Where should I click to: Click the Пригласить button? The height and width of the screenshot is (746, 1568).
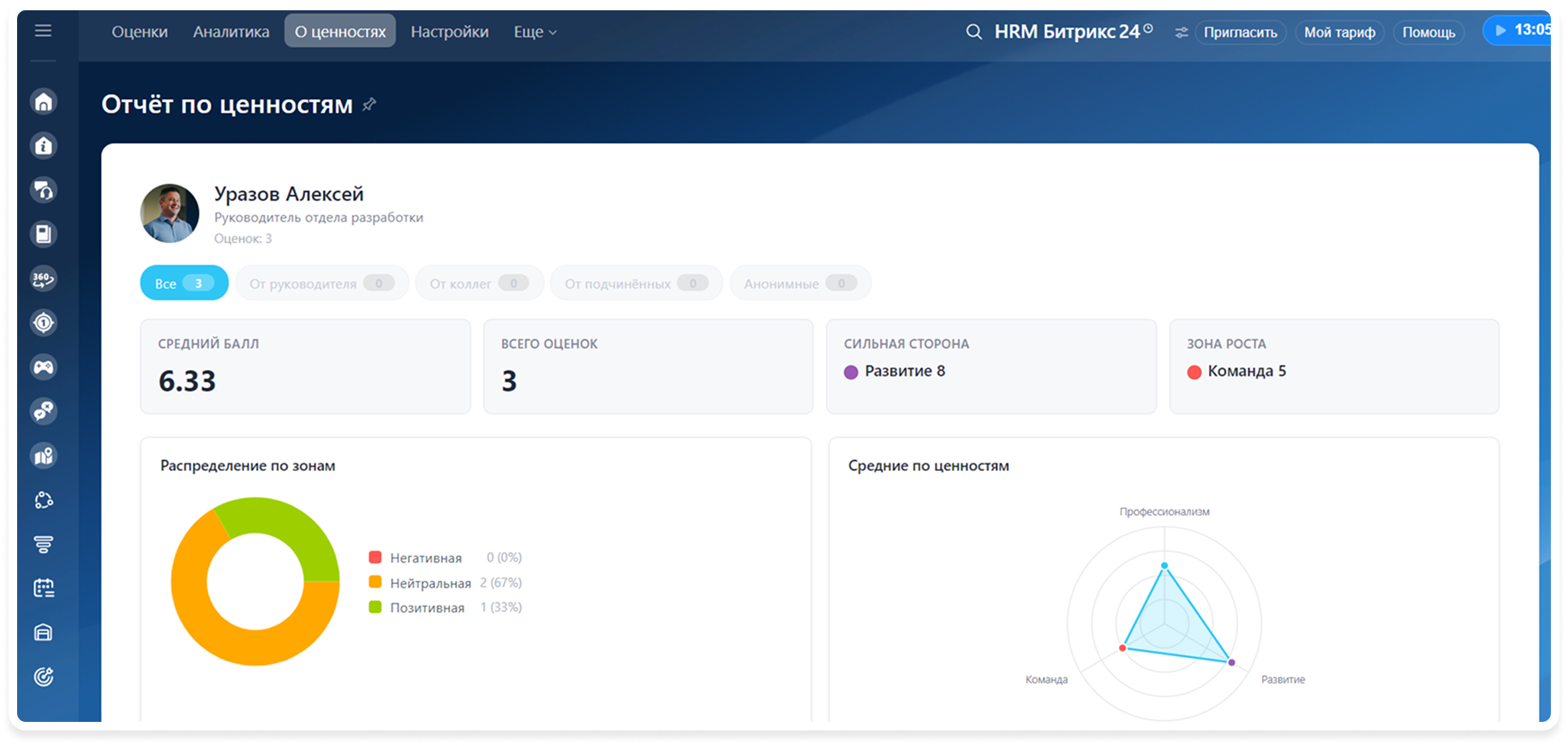click(x=1241, y=33)
